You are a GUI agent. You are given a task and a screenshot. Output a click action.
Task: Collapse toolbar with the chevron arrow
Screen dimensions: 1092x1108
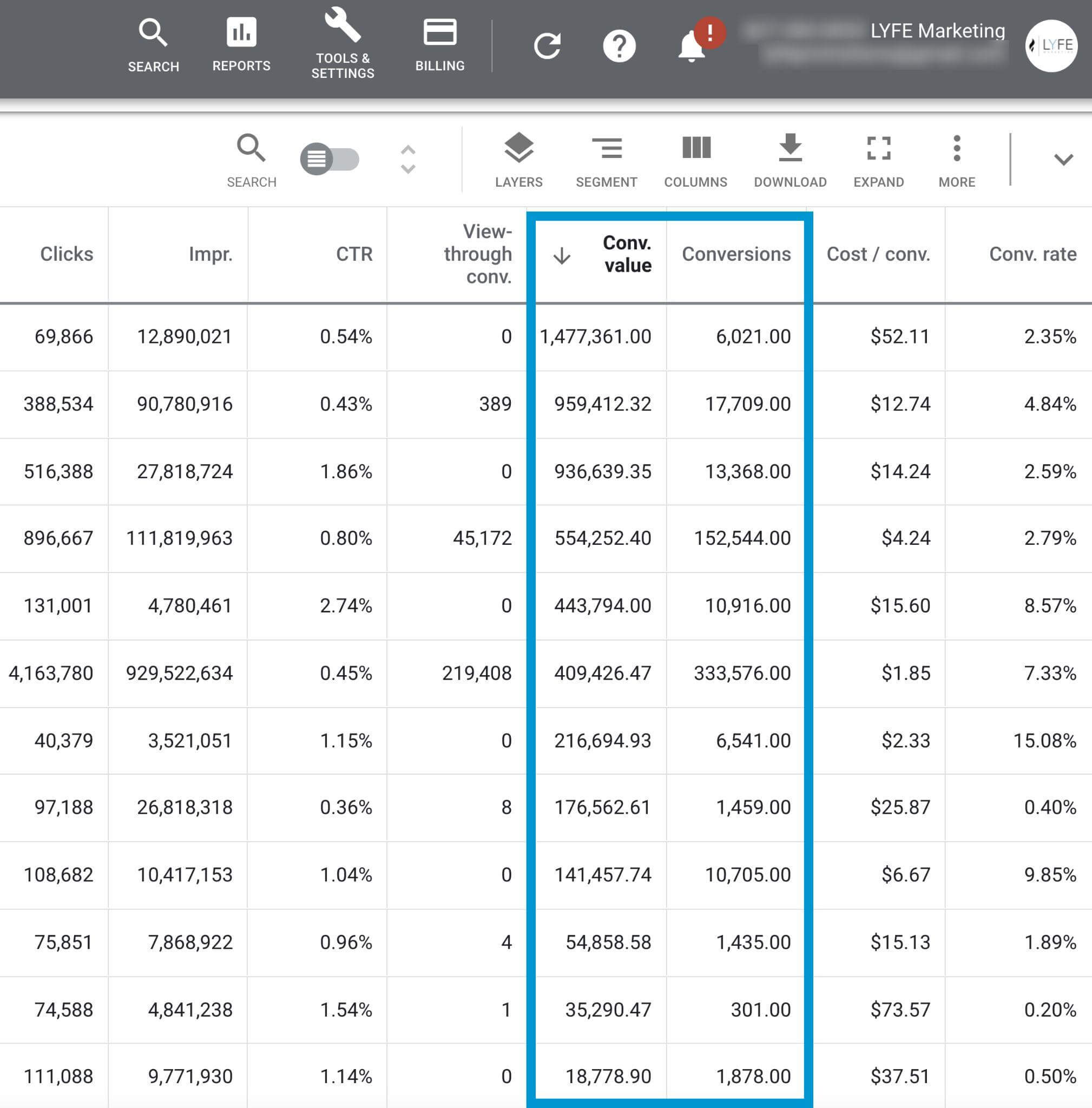pos(1063,160)
